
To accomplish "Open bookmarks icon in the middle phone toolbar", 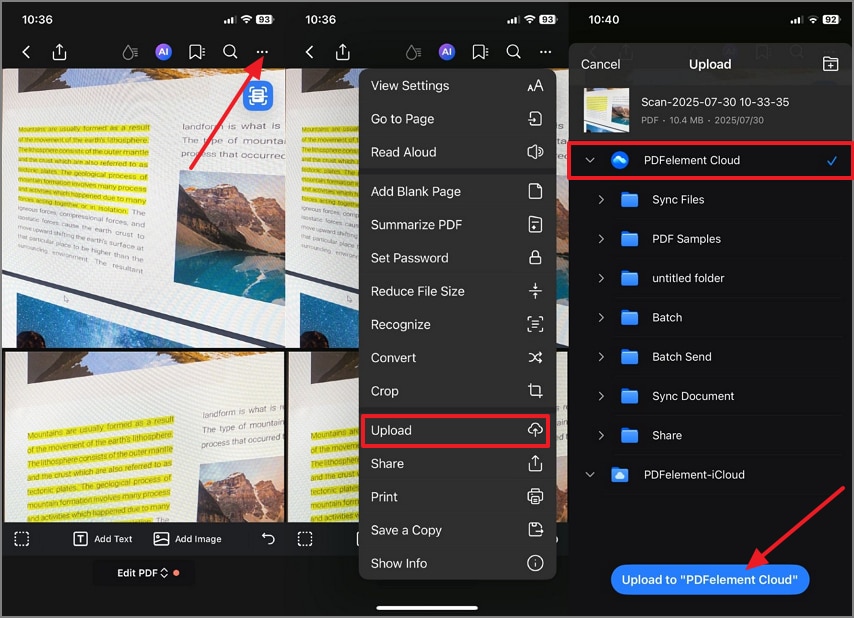I will coord(480,52).
